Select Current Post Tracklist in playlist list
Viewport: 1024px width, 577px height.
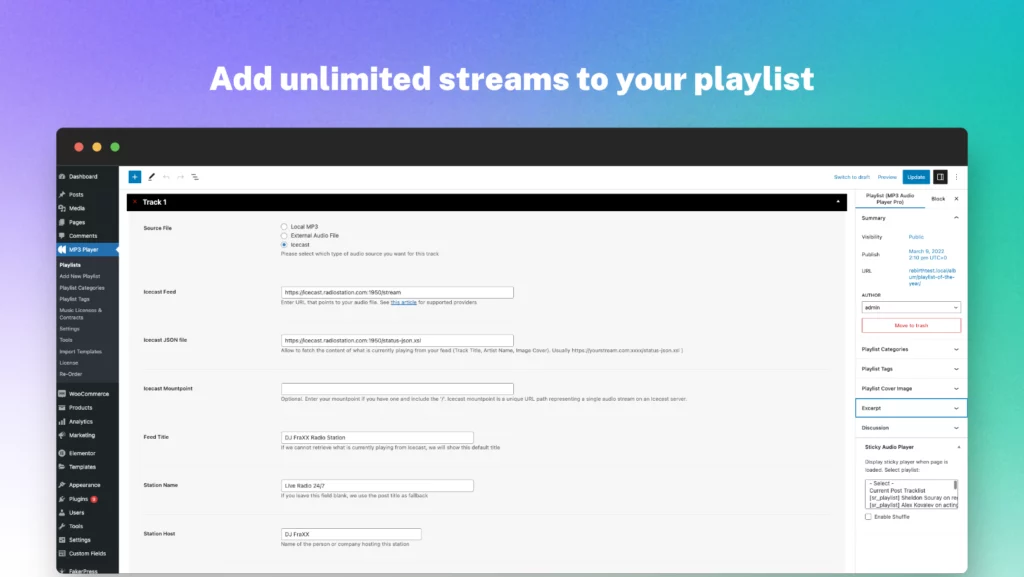(x=897, y=490)
